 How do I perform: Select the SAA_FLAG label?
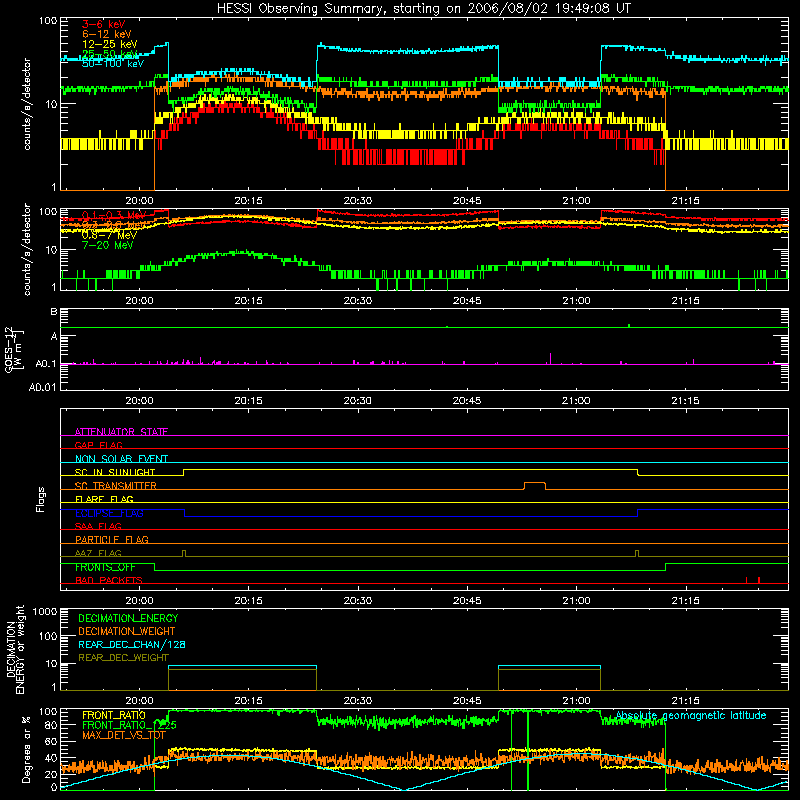pyautogui.click(x=98, y=526)
